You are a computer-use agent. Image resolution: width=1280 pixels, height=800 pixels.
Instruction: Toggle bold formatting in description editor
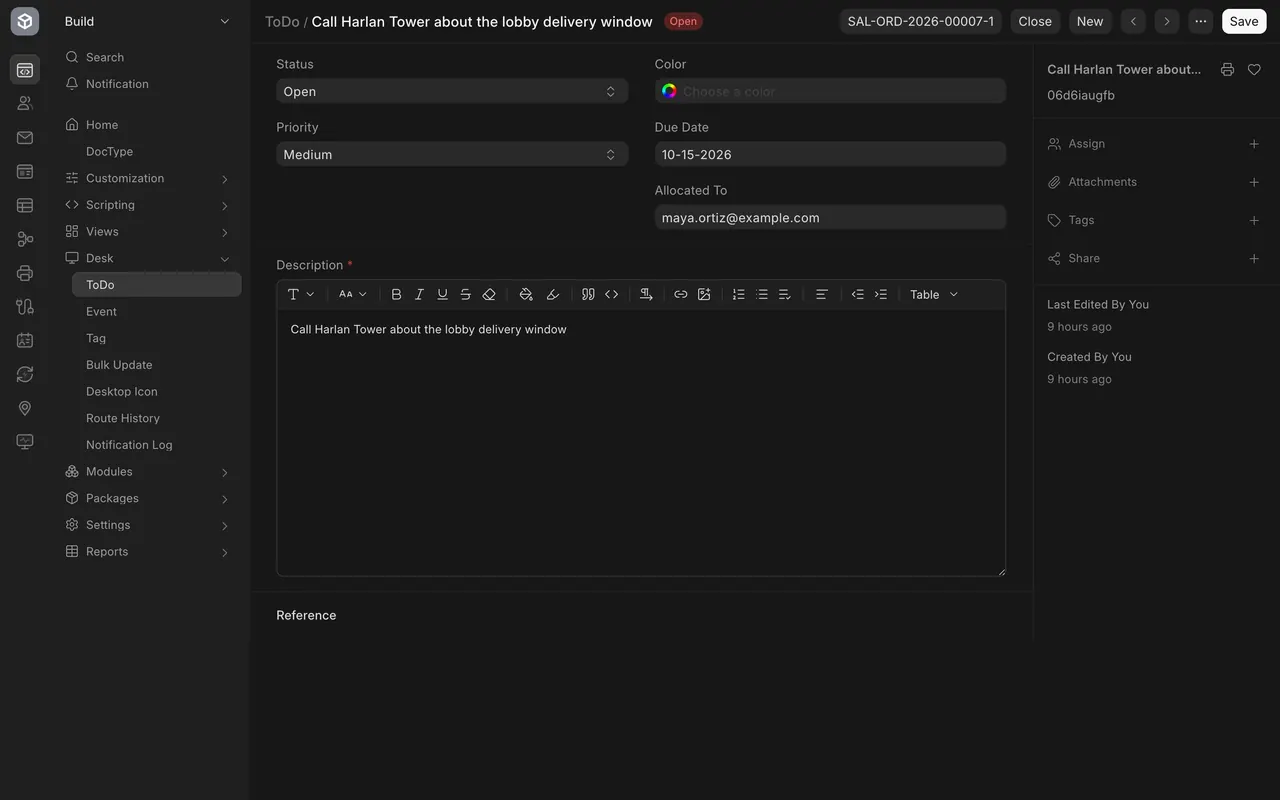click(x=396, y=295)
